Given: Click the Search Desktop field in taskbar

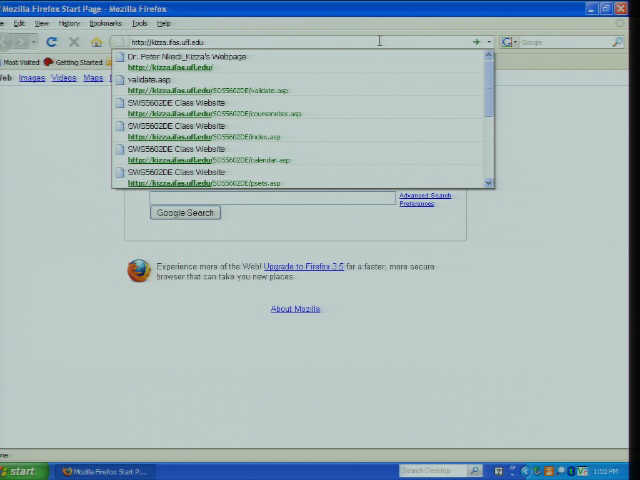Looking at the screenshot, I should point(433,471).
